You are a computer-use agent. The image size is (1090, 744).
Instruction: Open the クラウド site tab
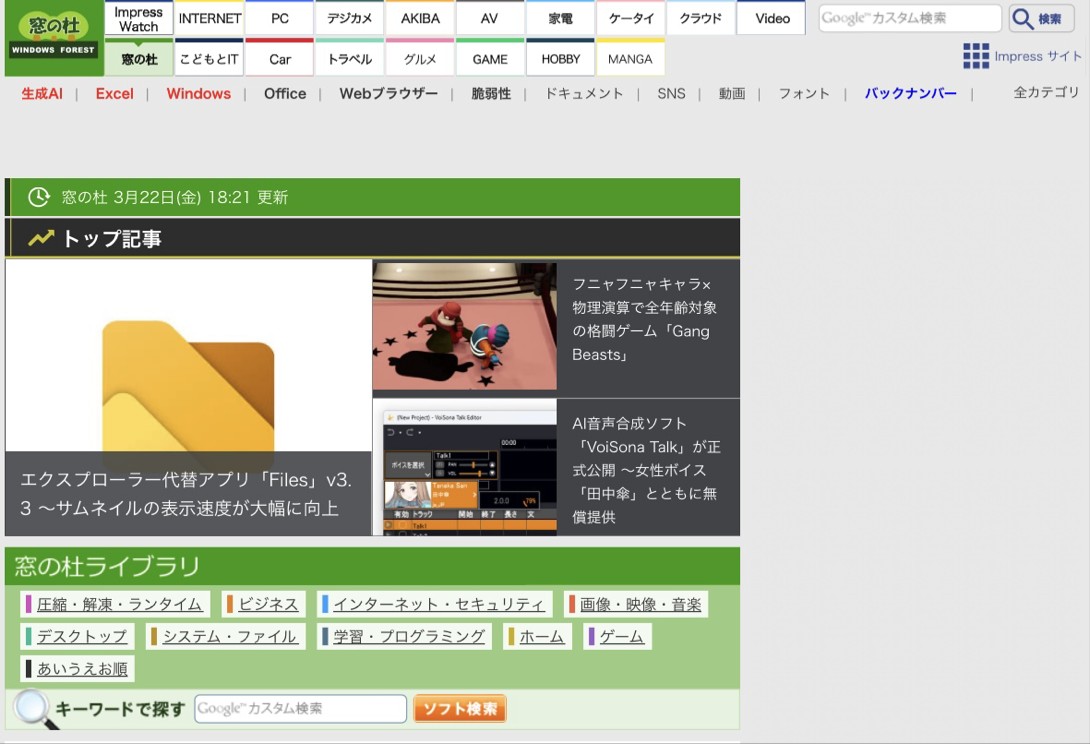point(701,19)
